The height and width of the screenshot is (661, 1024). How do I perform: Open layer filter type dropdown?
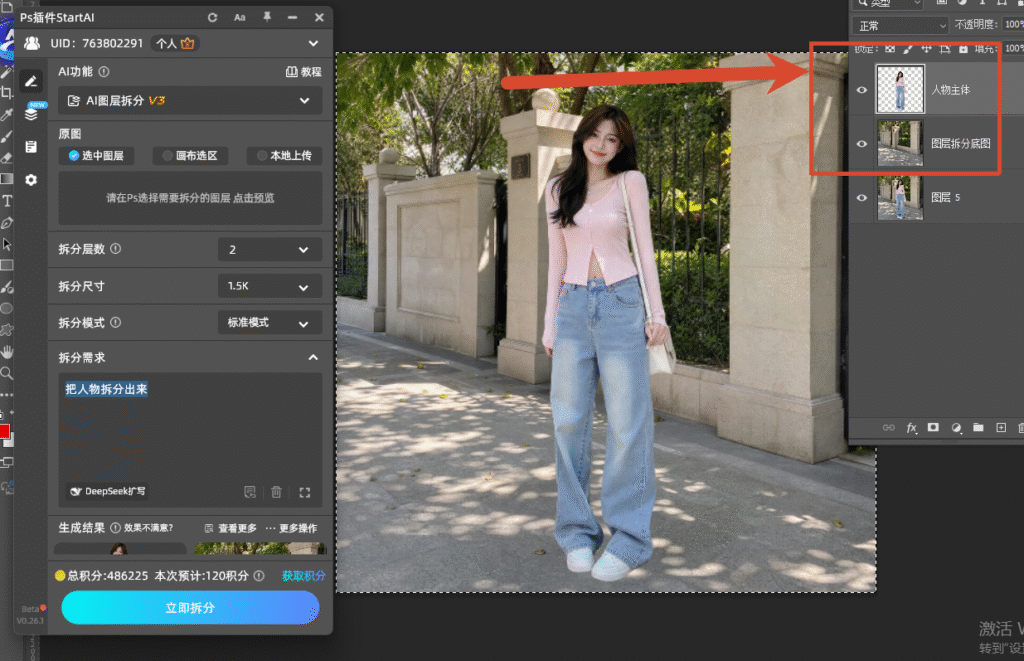[888, 3]
